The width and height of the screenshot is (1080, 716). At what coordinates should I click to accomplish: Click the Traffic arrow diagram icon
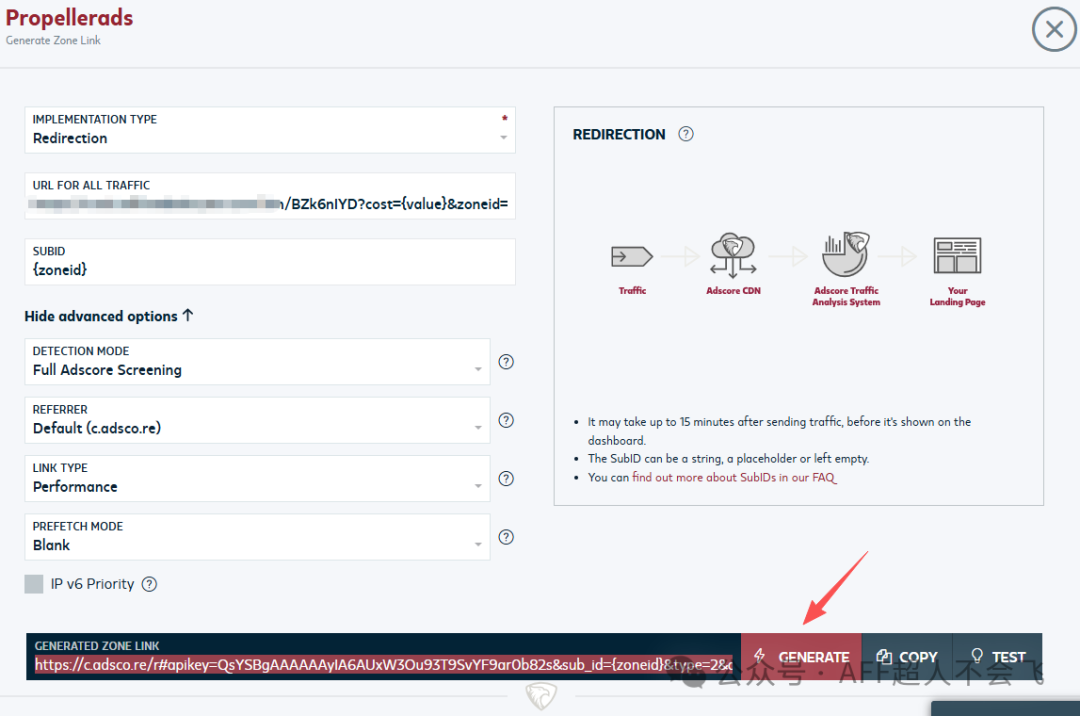[632, 257]
